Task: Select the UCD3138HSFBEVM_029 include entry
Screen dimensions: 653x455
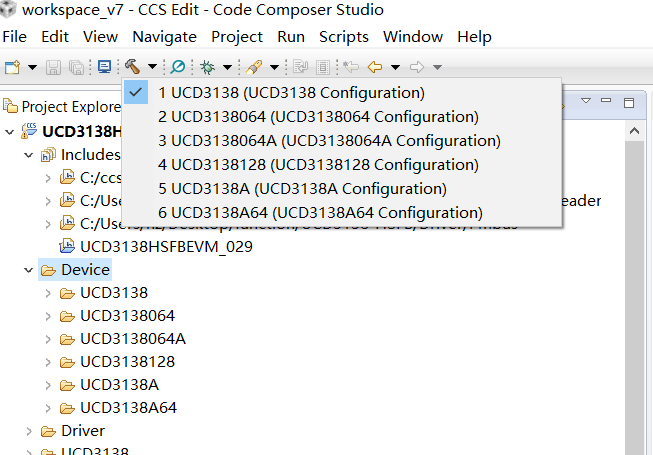Action: click(166, 246)
